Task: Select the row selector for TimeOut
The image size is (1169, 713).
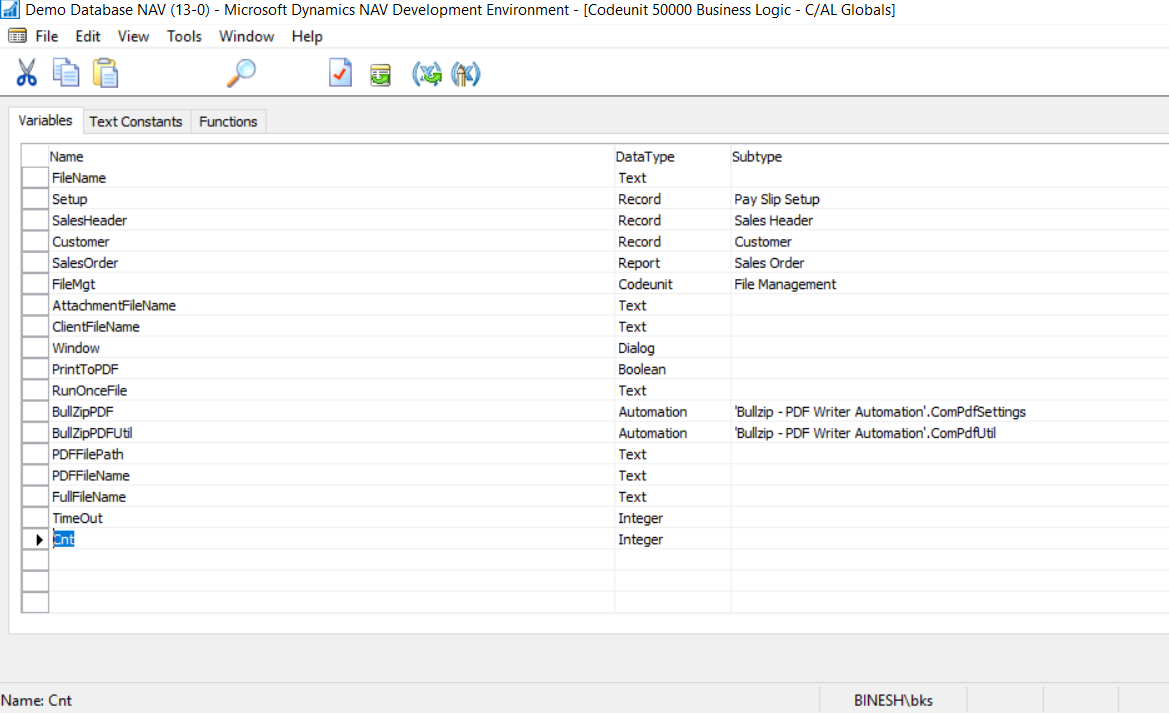Action: (35, 518)
